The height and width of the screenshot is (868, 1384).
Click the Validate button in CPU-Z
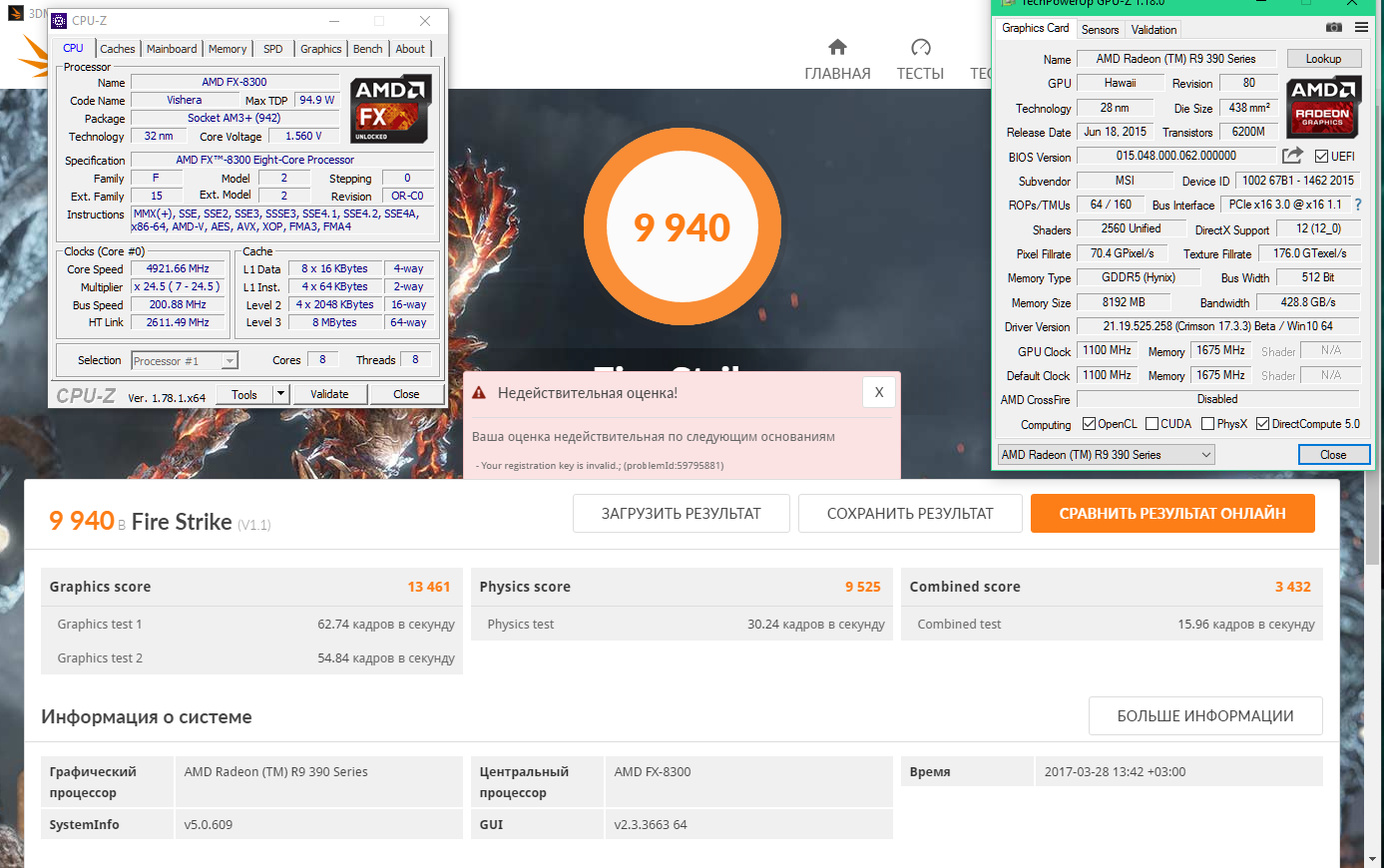pos(329,394)
